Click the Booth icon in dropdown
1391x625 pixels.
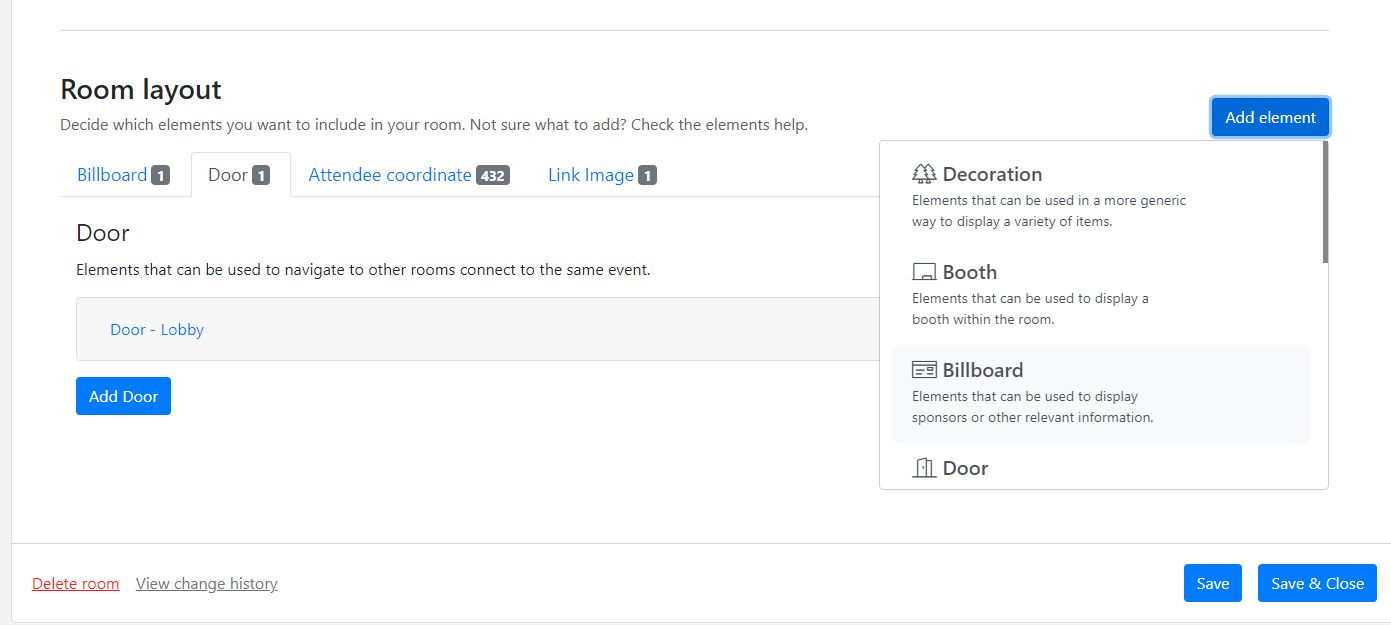coord(924,272)
